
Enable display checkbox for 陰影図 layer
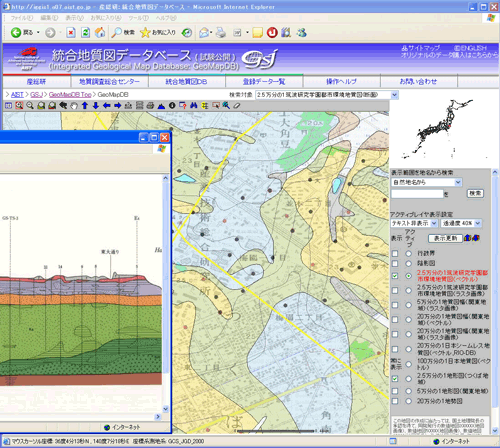pos(395,263)
